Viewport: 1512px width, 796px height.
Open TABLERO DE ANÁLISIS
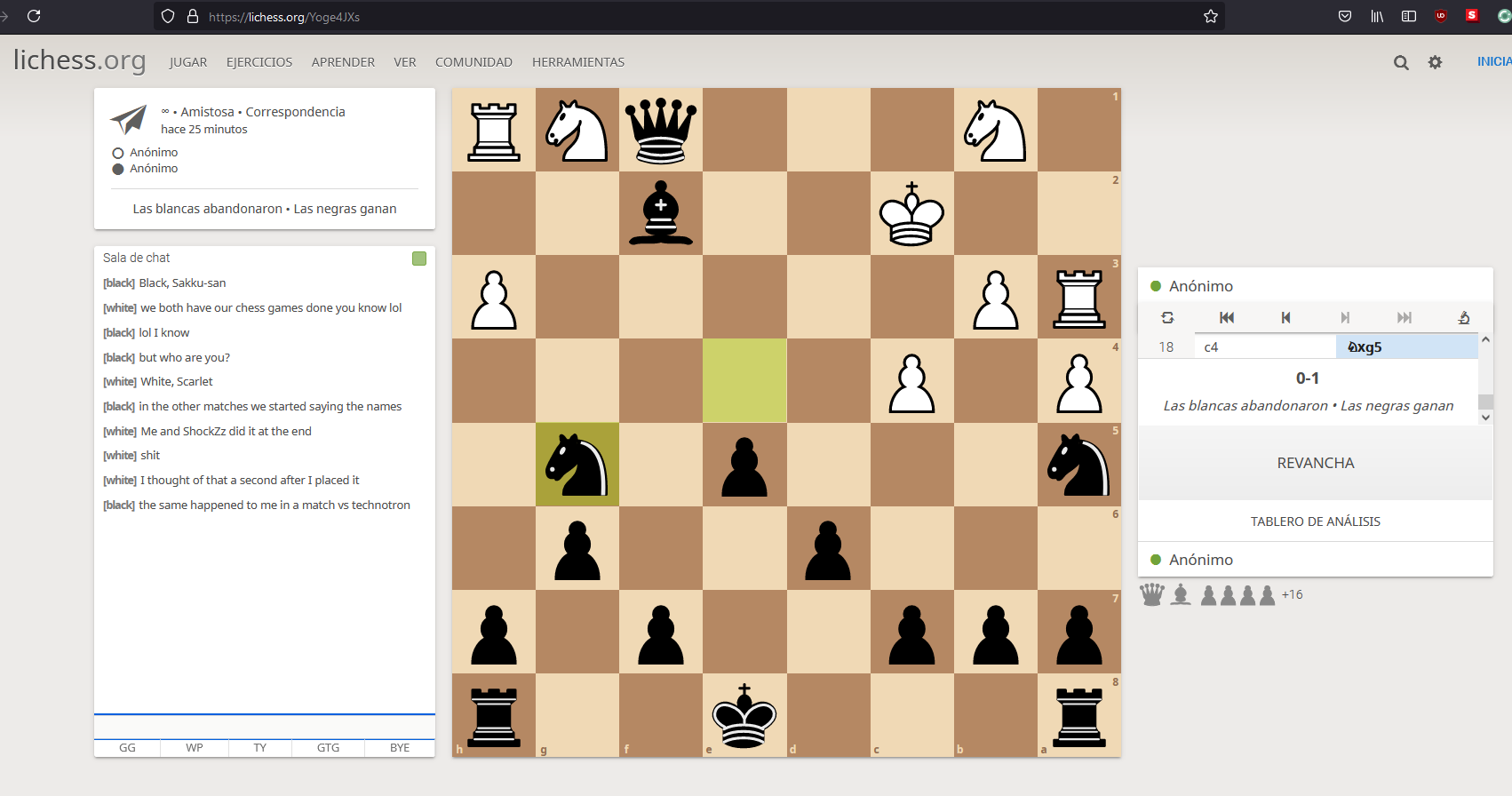(1315, 521)
